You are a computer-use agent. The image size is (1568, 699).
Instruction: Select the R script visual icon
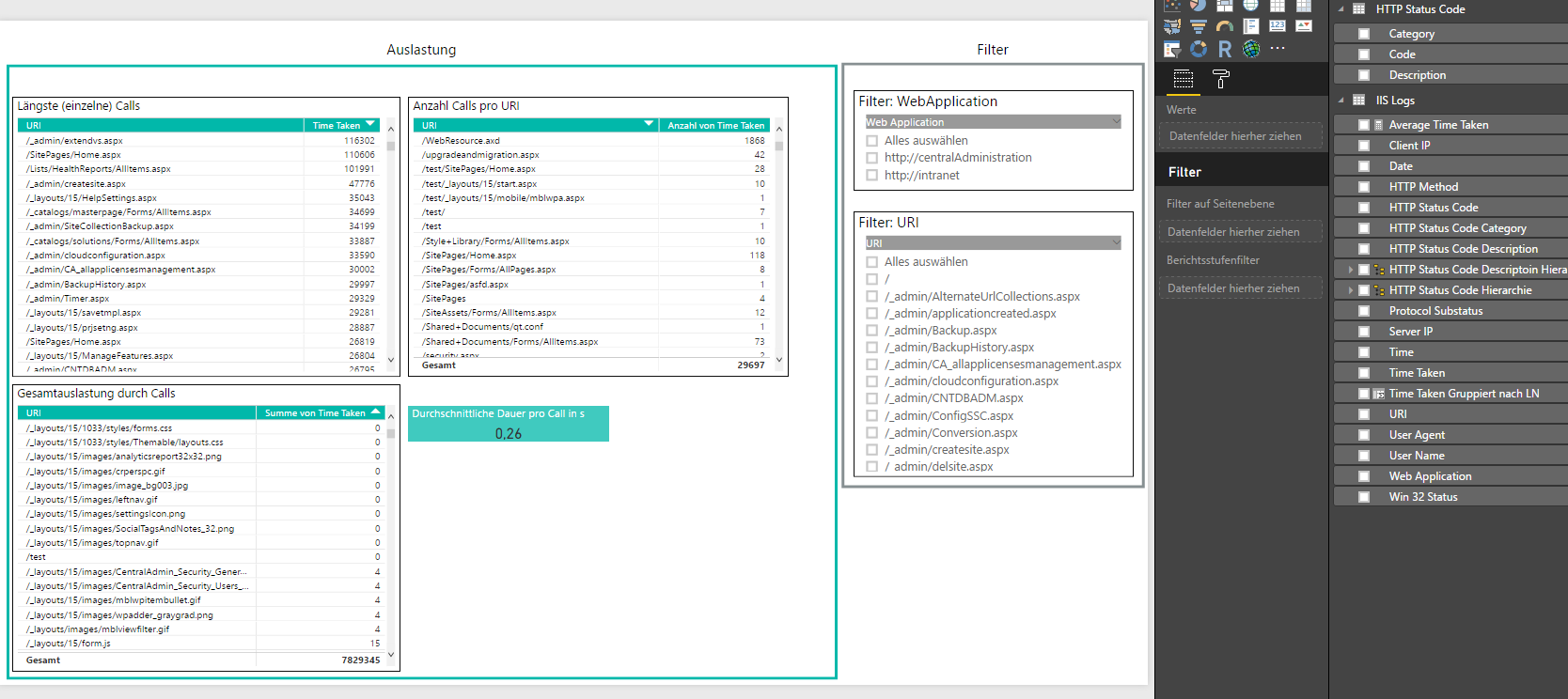point(1225,49)
